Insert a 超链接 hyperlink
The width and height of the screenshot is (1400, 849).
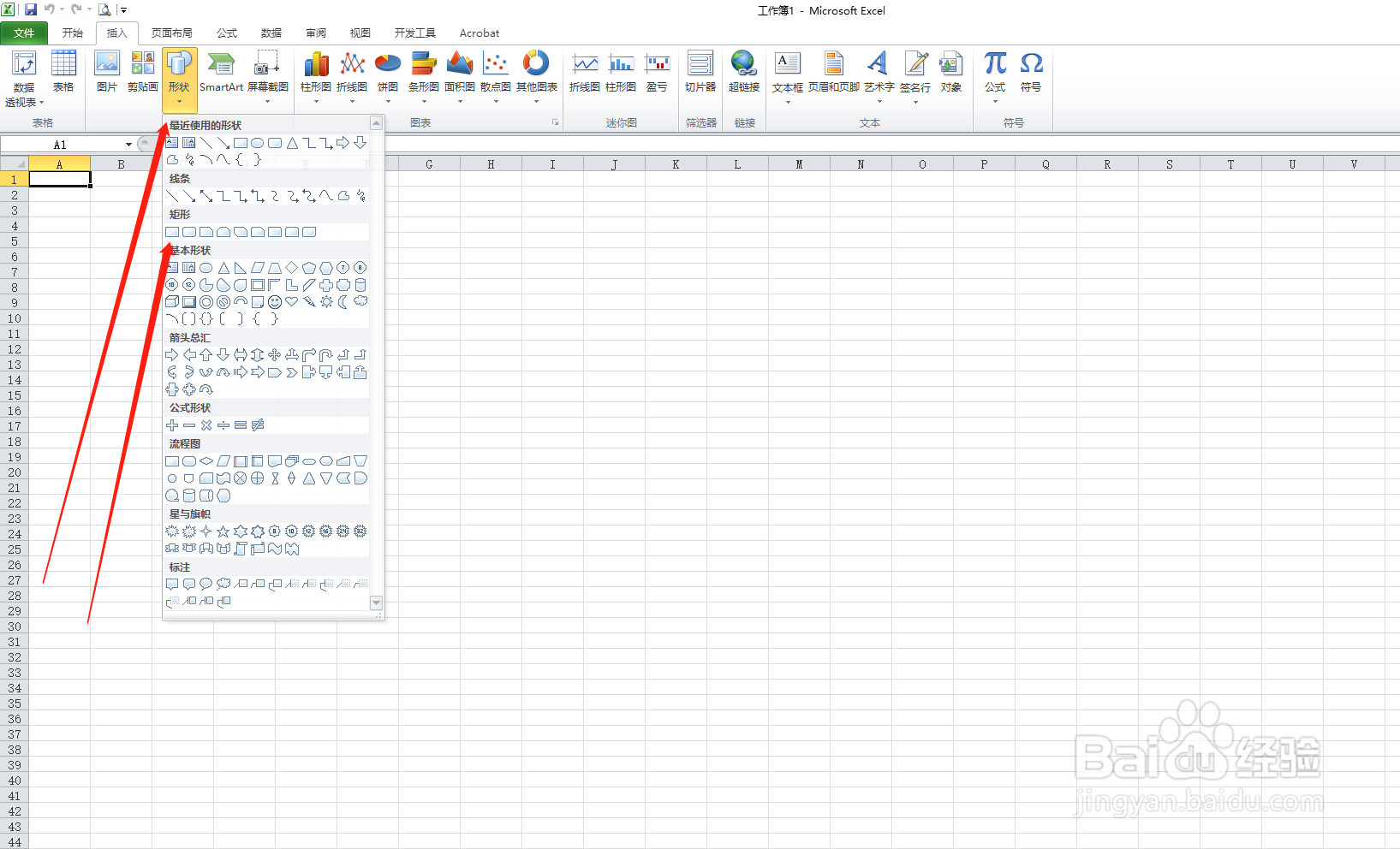[x=744, y=72]
